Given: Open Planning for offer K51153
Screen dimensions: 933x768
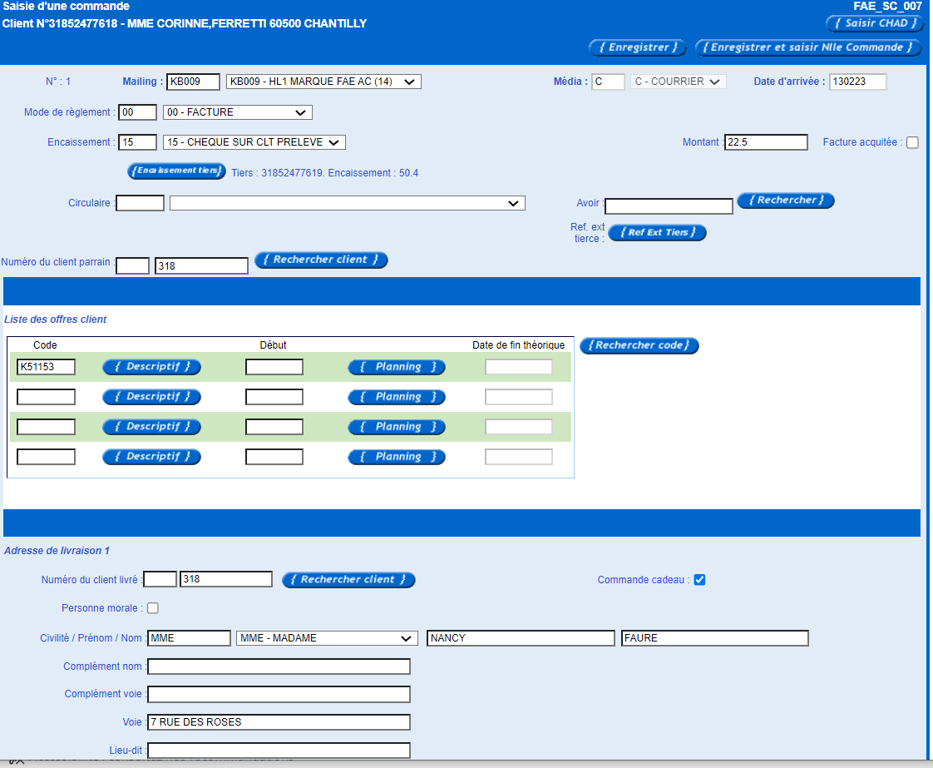Looking at the screenshot, I should [396, 366].
